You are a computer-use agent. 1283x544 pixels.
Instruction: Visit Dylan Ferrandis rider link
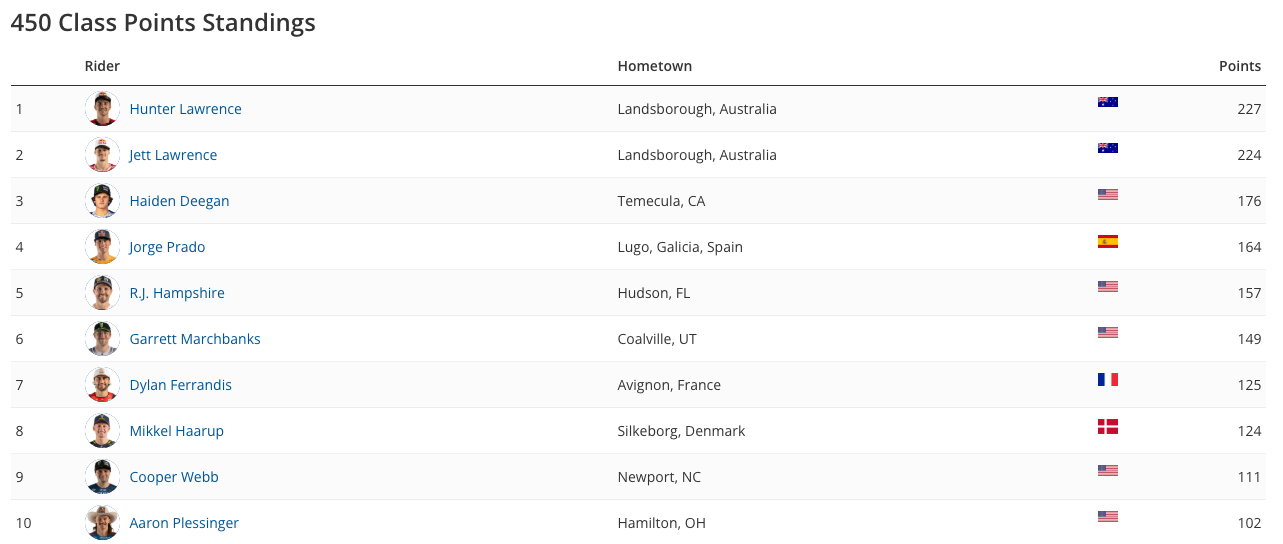(180, 385)
